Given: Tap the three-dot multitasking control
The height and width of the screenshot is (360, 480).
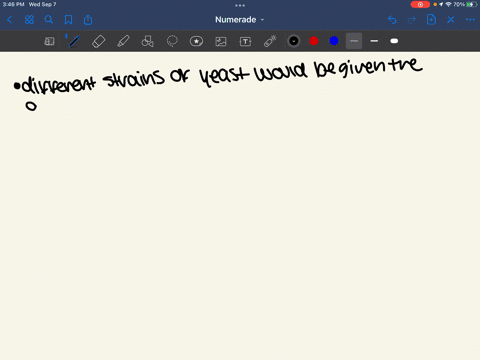Looking at the screenshot, I should click(x=240, y=5).
